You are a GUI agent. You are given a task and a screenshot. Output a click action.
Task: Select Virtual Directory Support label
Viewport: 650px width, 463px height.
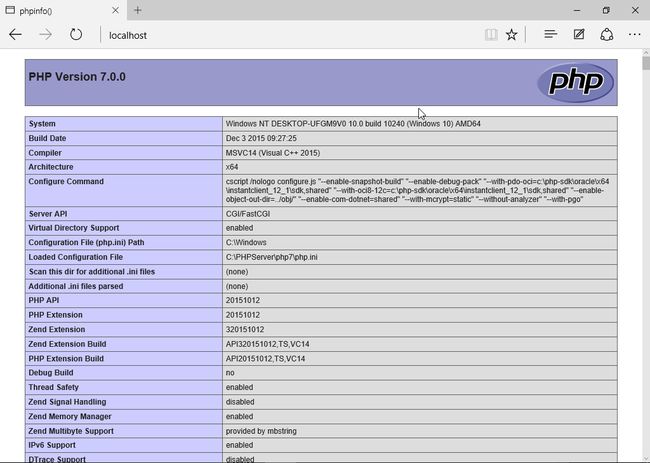pos(74,228)
